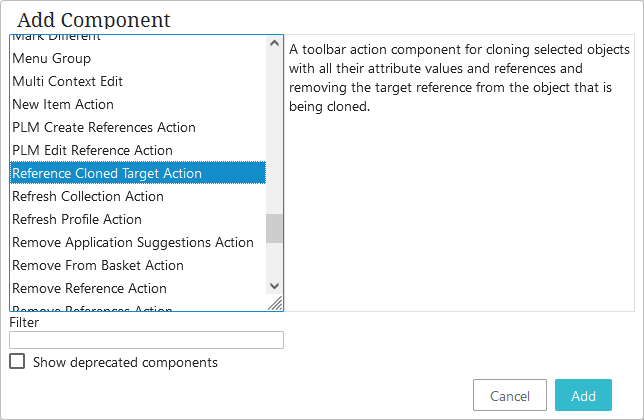The image size is (644, 420).
Task: Click the component list scrollbar thumb
Action: [275, 228]
